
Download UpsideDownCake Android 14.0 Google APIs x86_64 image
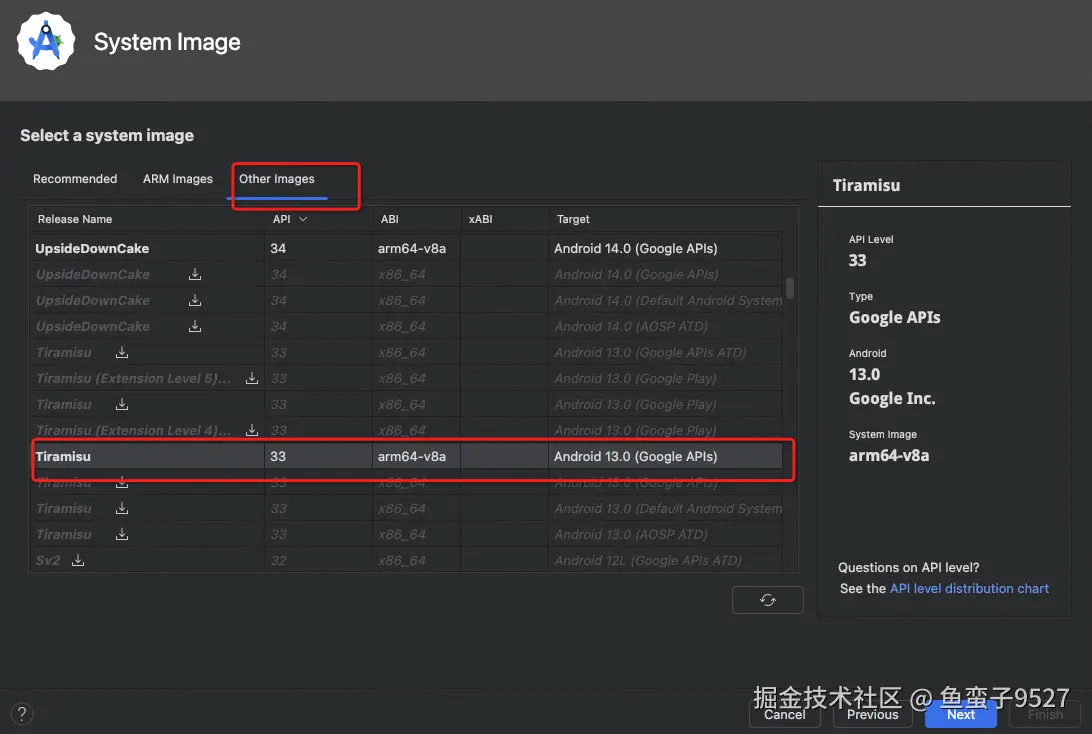[x=195, y=274]
